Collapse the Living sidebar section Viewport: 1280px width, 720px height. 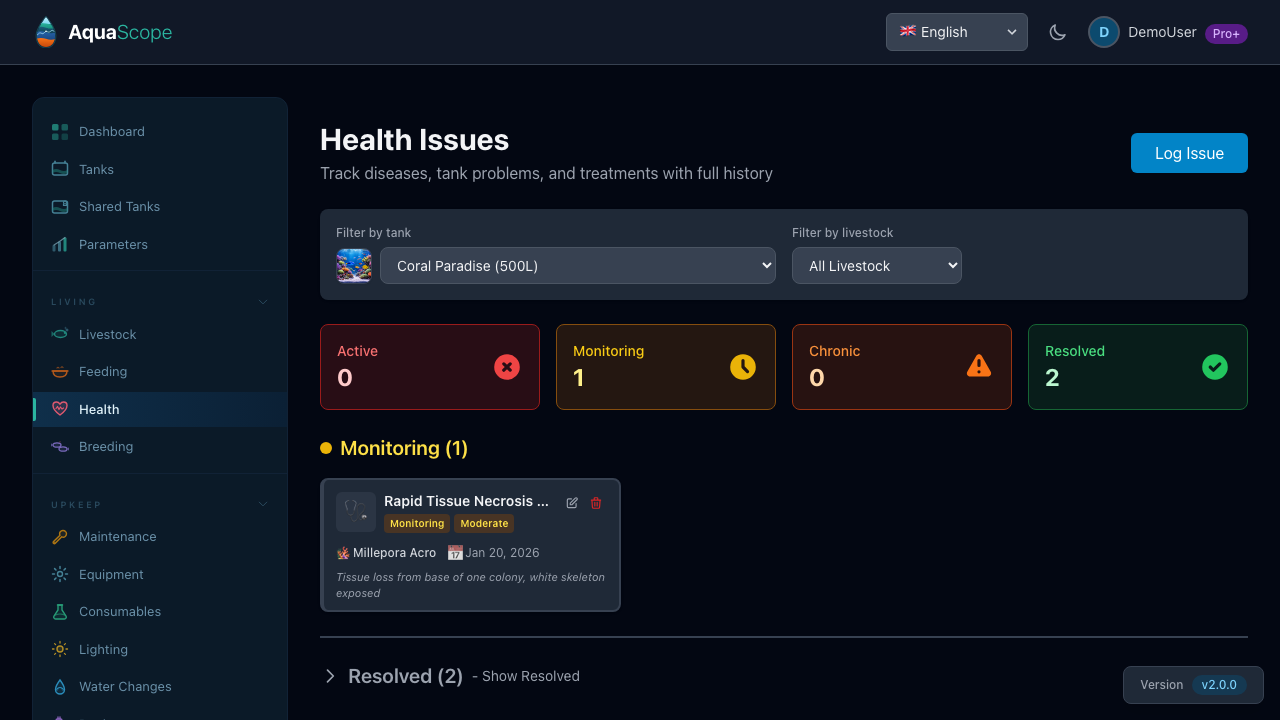point(263,302)
